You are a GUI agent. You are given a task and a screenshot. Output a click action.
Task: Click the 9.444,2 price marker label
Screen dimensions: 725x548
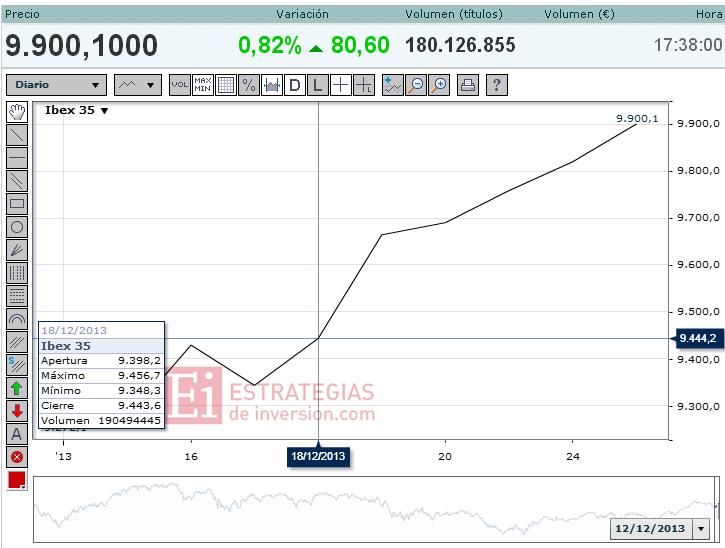(698, 339)
